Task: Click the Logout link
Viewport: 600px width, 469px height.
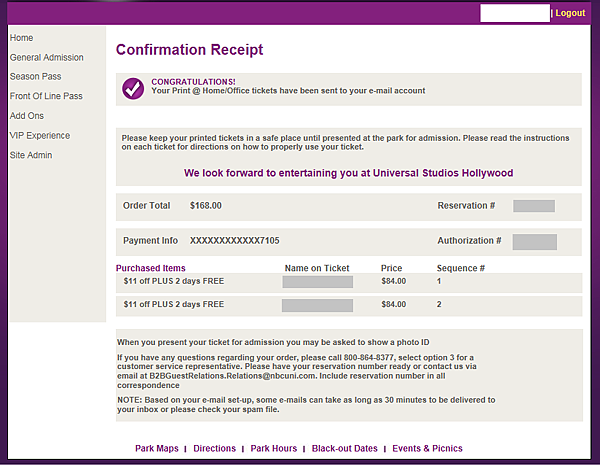Action: click(x=570, y=13)
